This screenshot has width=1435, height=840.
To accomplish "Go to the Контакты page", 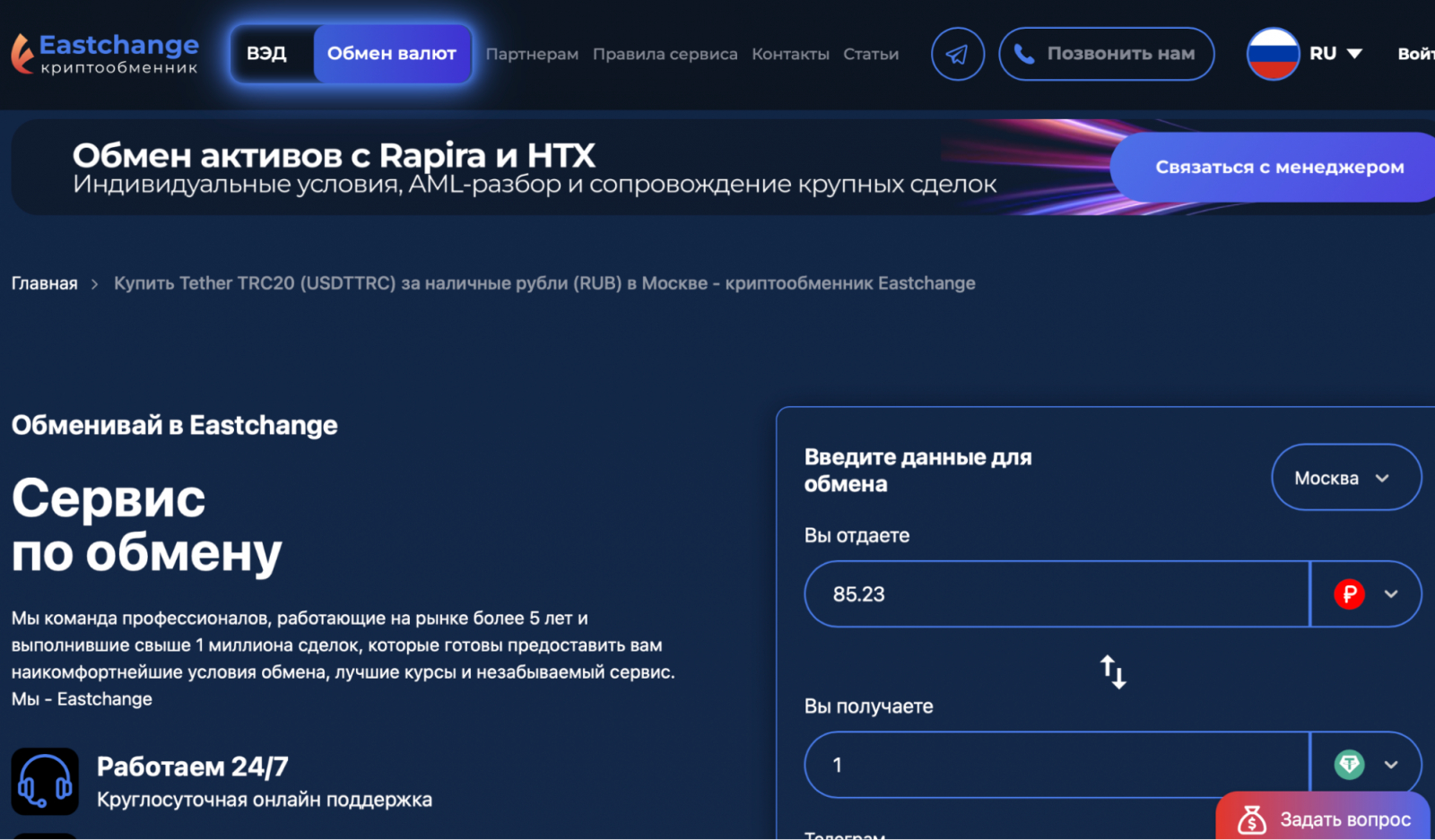I will pyautogui.click(x=790, y=54).
